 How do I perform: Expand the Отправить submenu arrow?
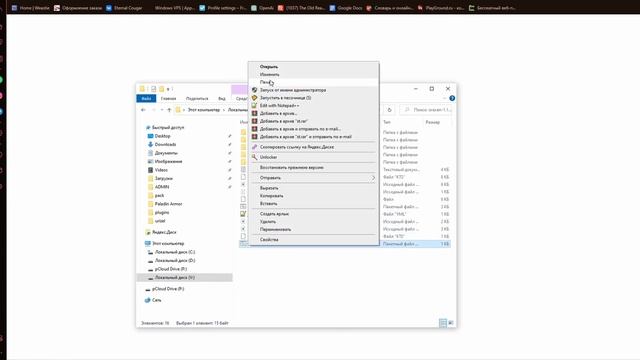(373, 178)
